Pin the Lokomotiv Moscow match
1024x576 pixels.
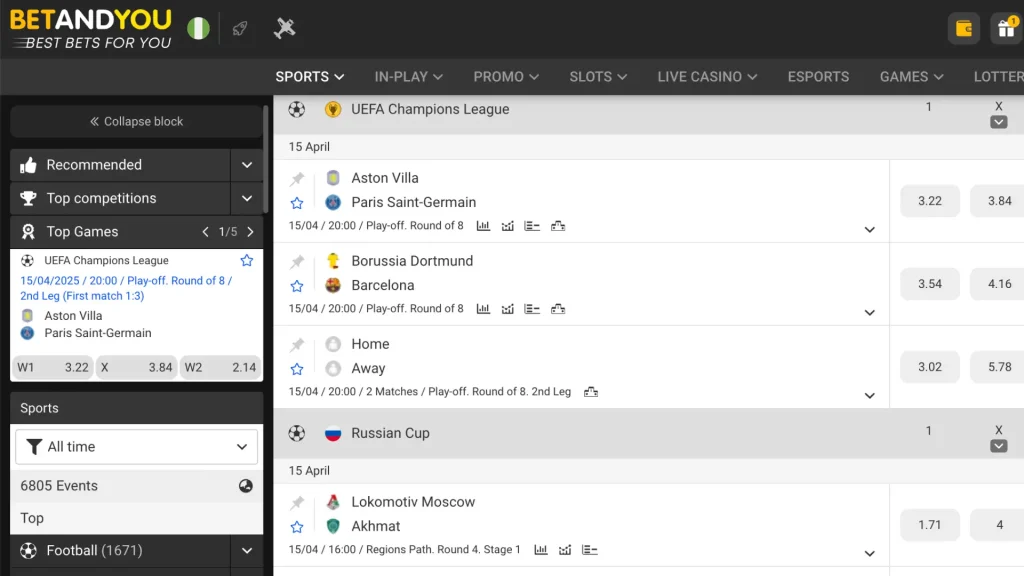point(297,502)
